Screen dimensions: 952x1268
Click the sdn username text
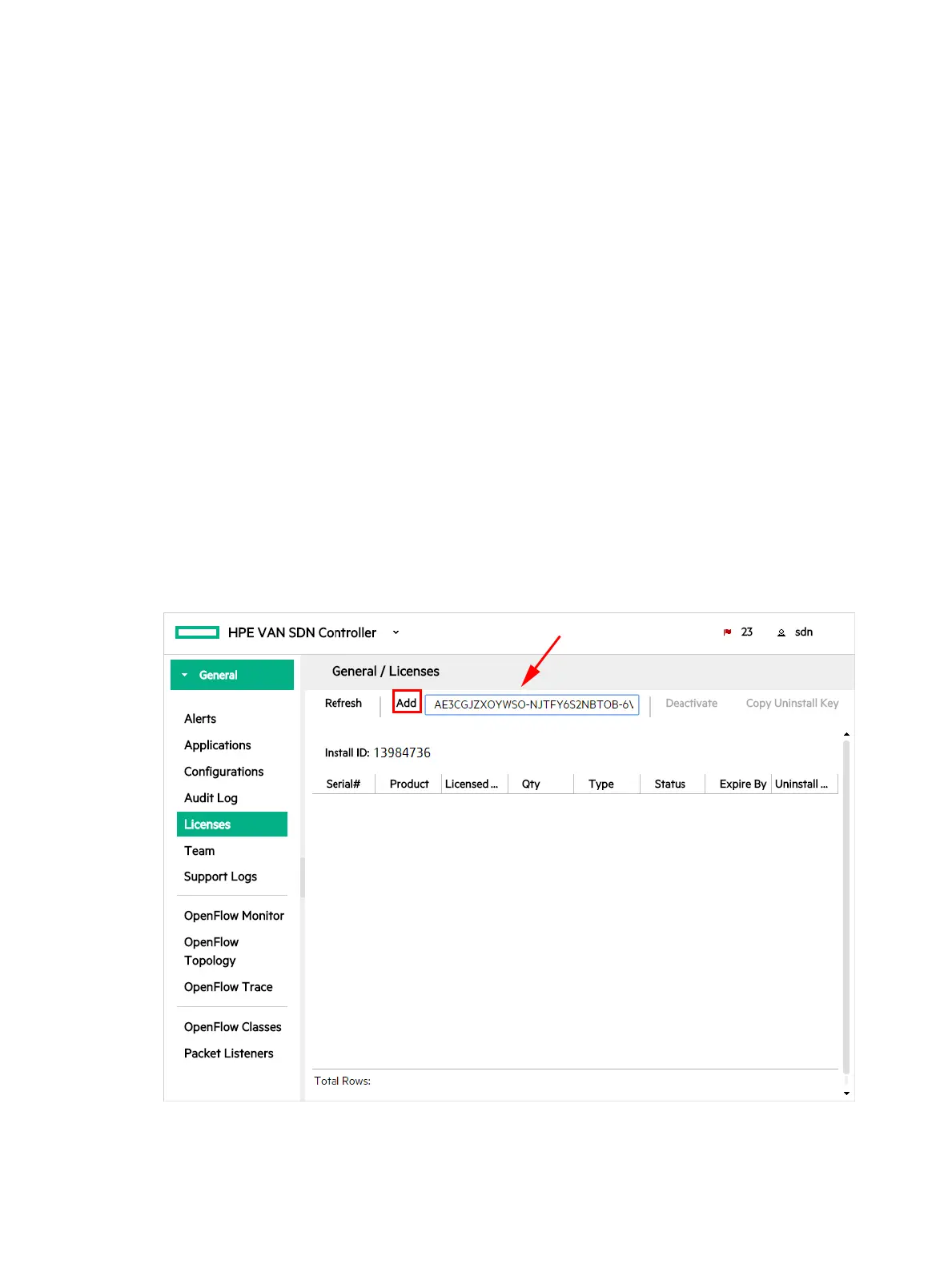pyautogui.click(x=804, y=632)
